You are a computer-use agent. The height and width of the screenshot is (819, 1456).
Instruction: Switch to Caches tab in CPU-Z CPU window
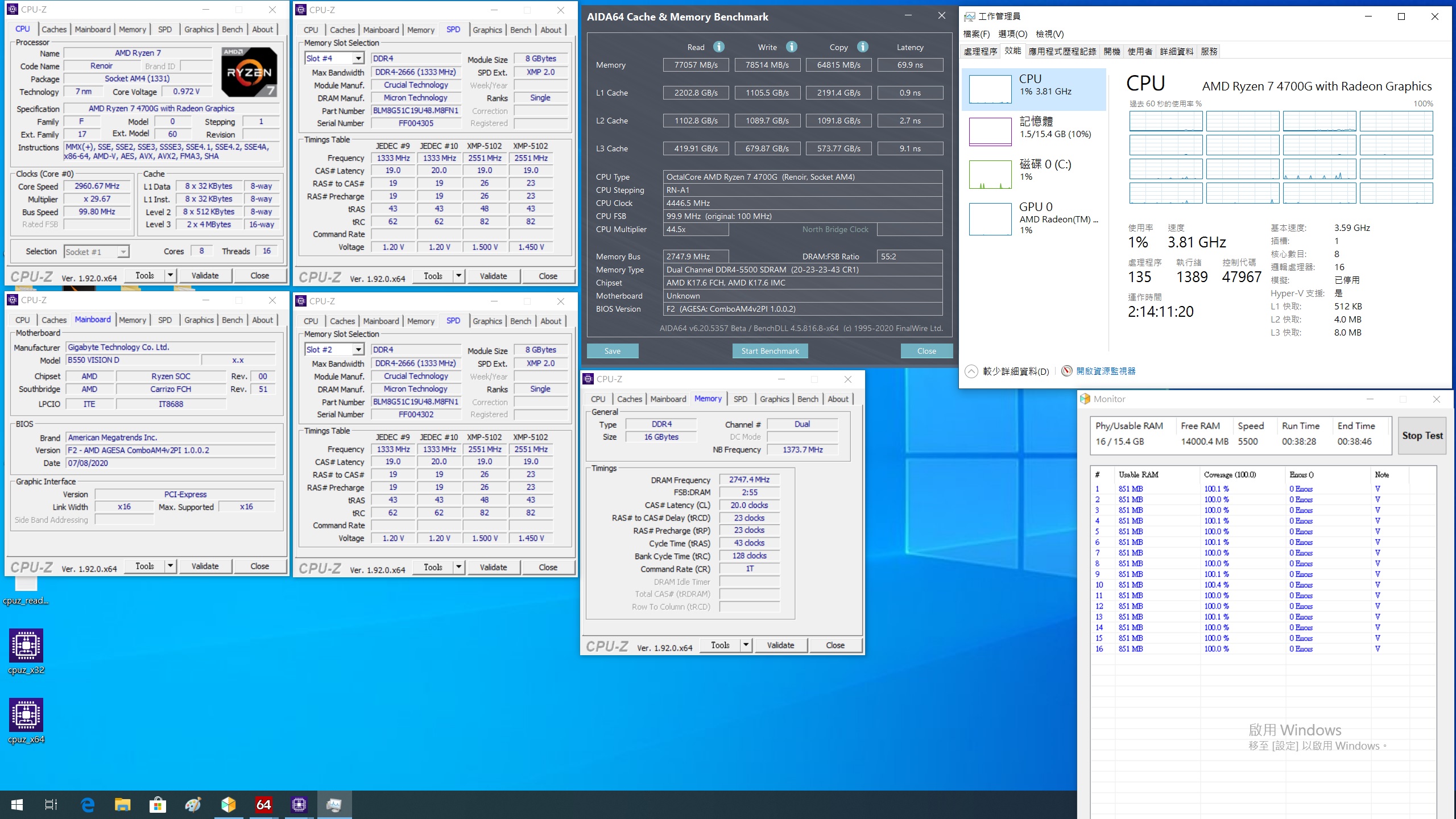(x=54, y=30)
